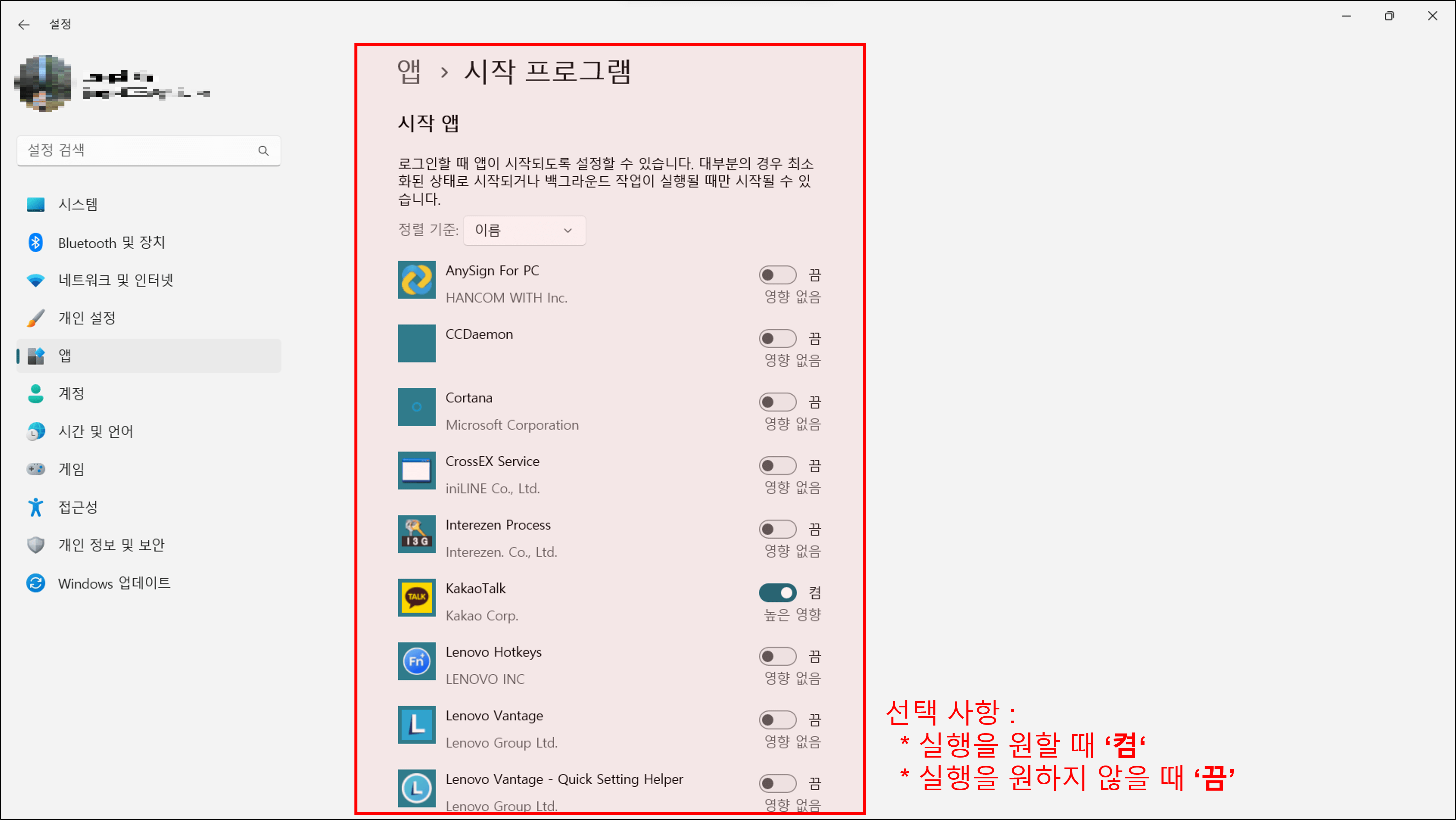Click the Interezen Process name text
Screen dimensions: 1456x820
498,525
